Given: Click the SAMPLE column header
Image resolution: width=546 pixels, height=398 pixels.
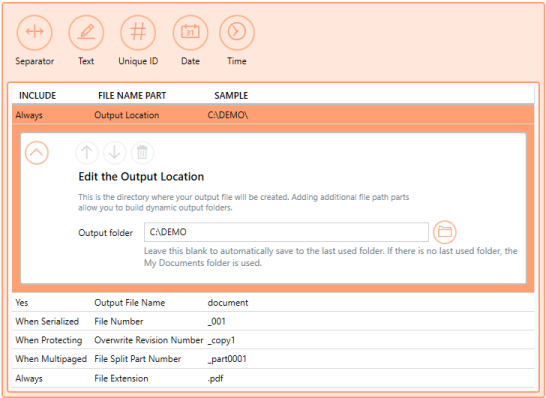Looking at the screenshot, I should [x=231, y=95].
